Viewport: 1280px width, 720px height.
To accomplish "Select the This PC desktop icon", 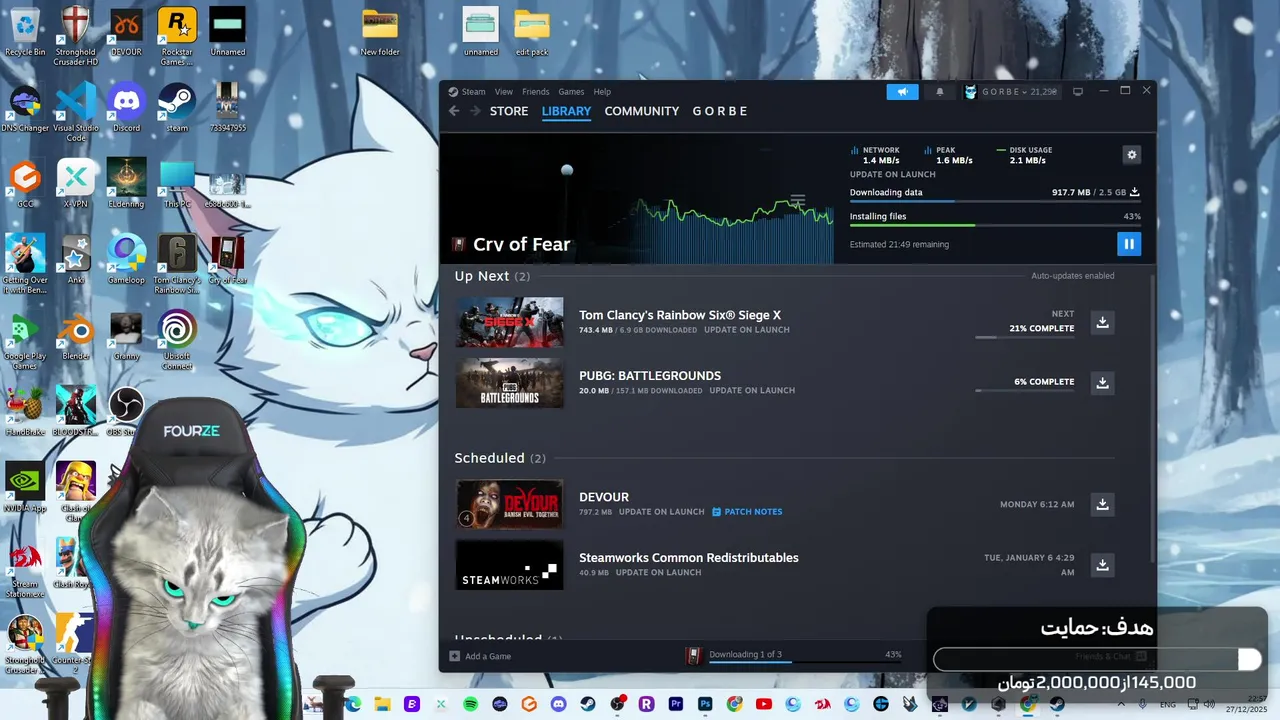I will click(177, 184).
